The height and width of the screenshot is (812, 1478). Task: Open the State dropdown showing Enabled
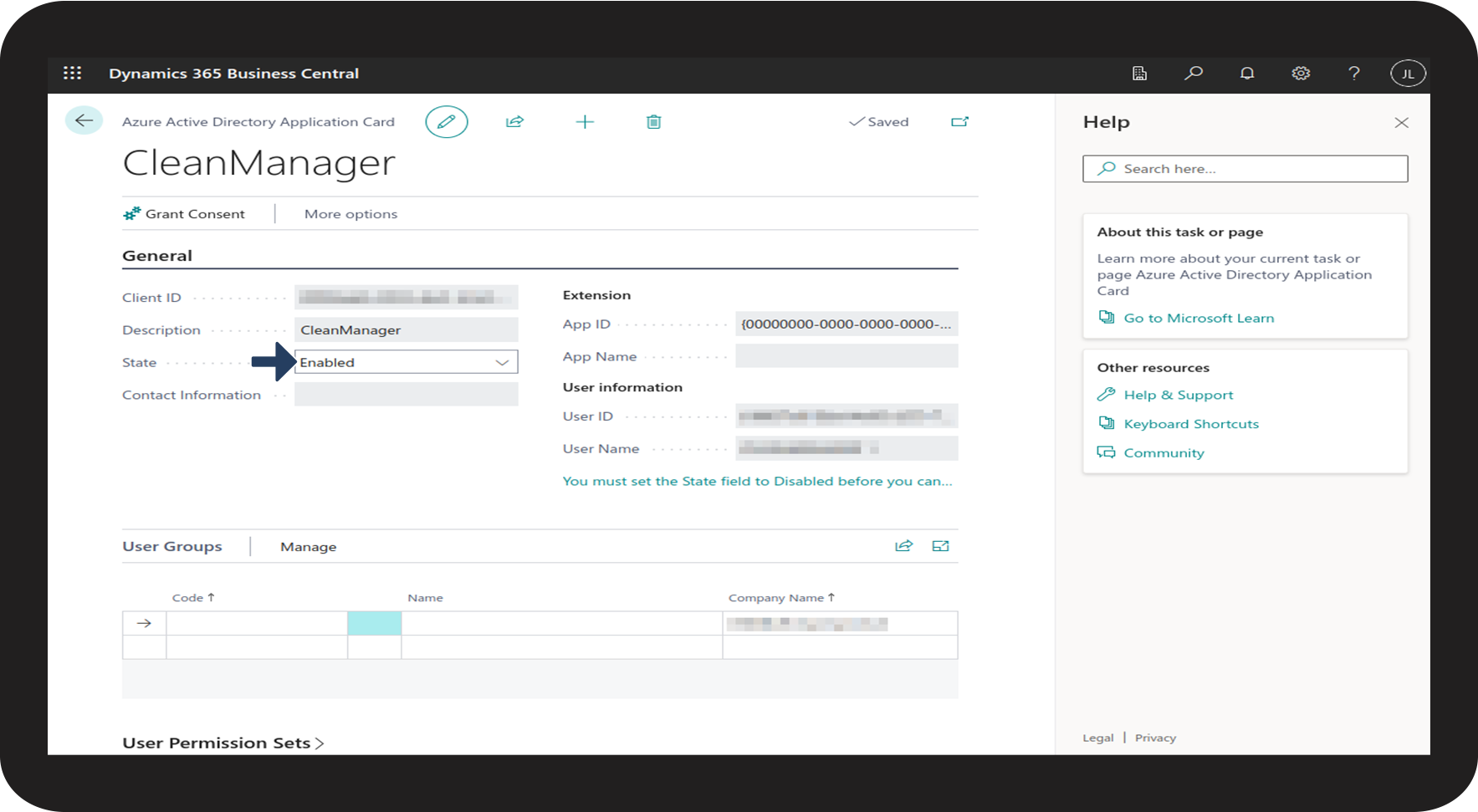point(407,362)
